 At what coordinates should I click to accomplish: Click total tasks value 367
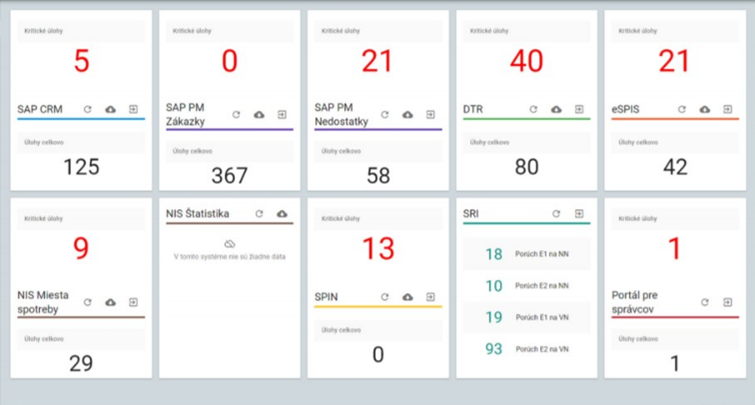230,176
